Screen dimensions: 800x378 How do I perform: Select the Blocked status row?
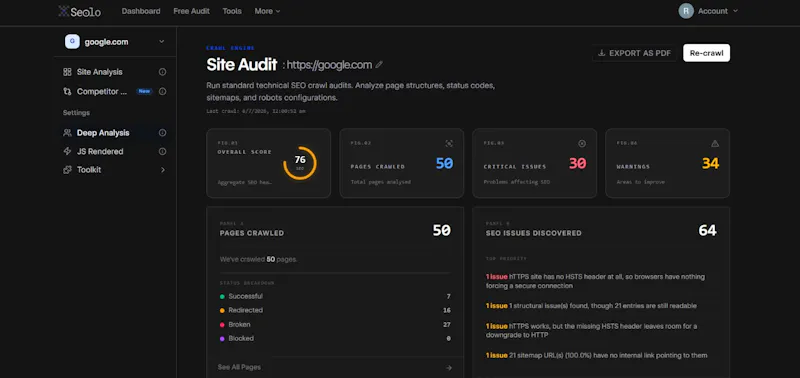(335, 338)
